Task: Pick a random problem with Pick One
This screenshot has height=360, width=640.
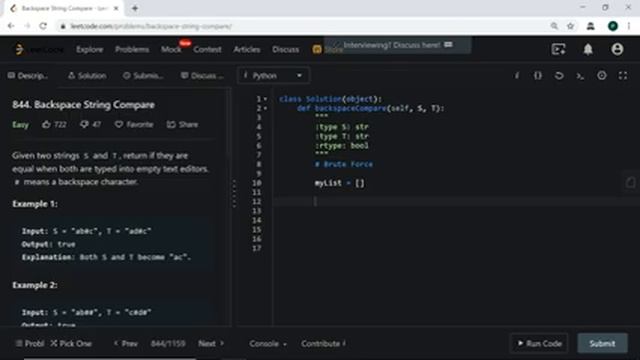Action: [71, 344]
